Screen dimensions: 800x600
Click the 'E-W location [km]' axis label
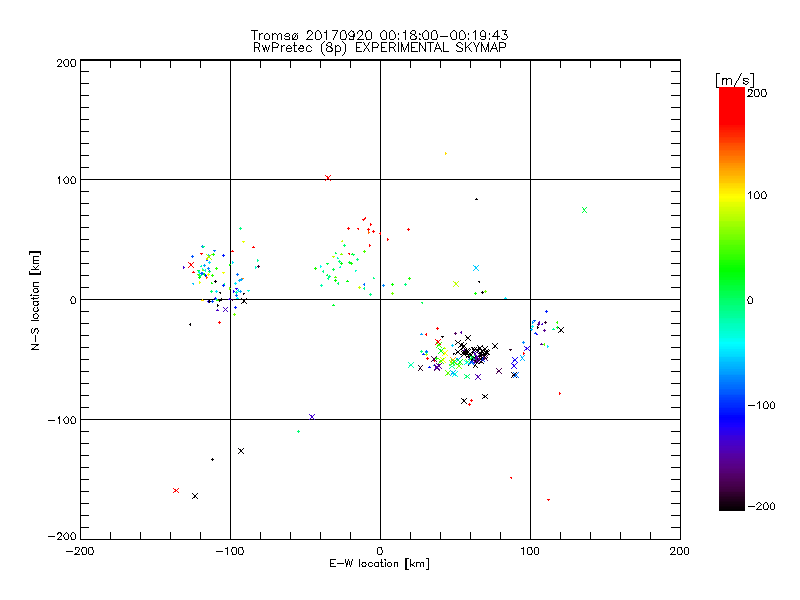click(x=379, y=563)
